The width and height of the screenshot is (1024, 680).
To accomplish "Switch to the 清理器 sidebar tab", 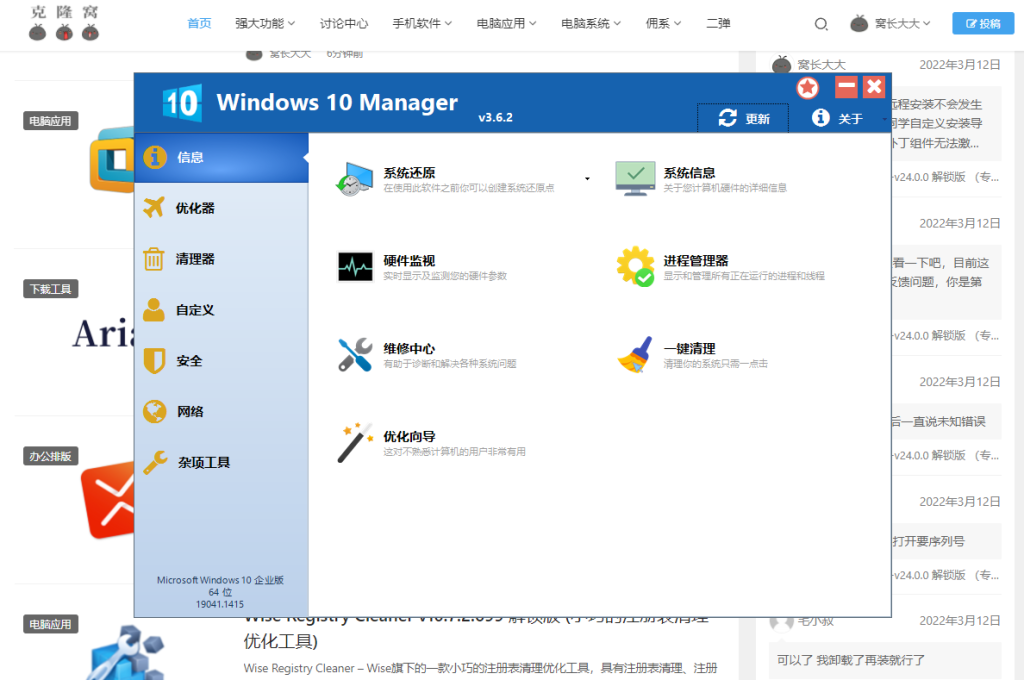I will coord(221,259).
